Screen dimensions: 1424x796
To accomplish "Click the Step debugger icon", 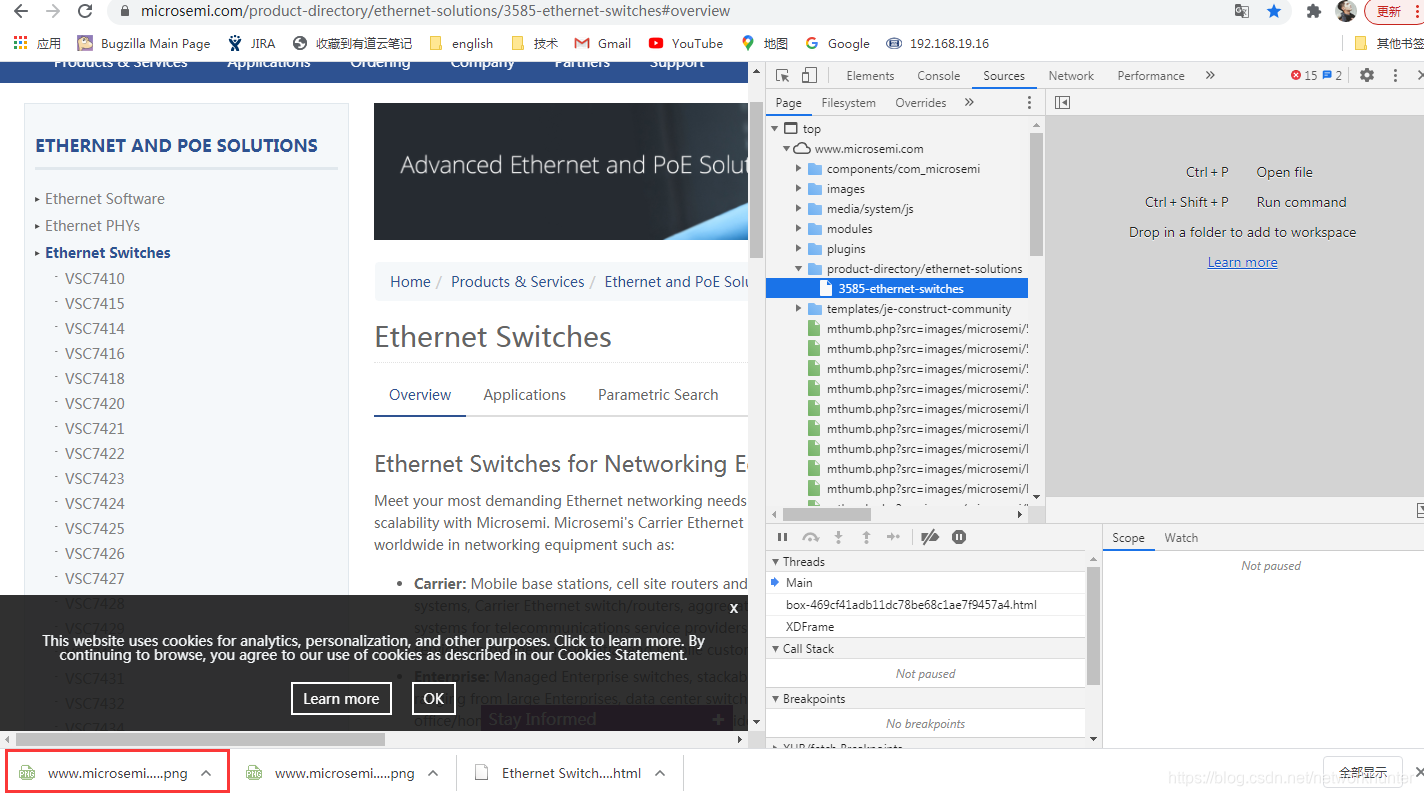I will [893, 538].
